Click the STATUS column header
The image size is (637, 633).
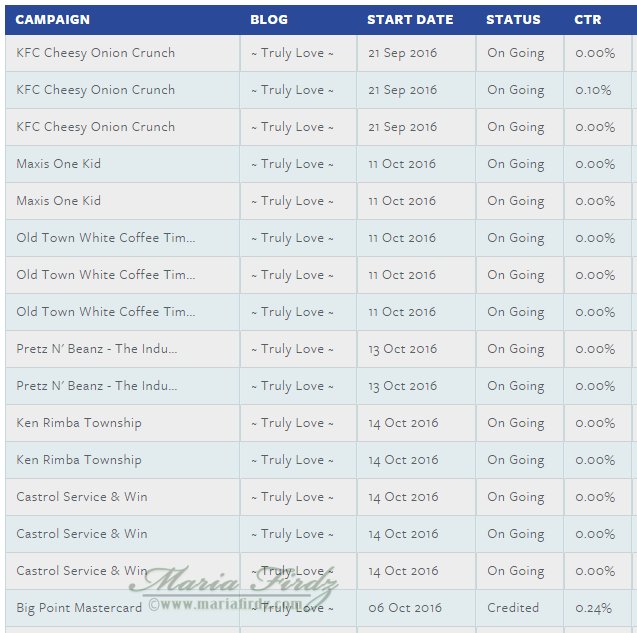[x=513, y=20]
